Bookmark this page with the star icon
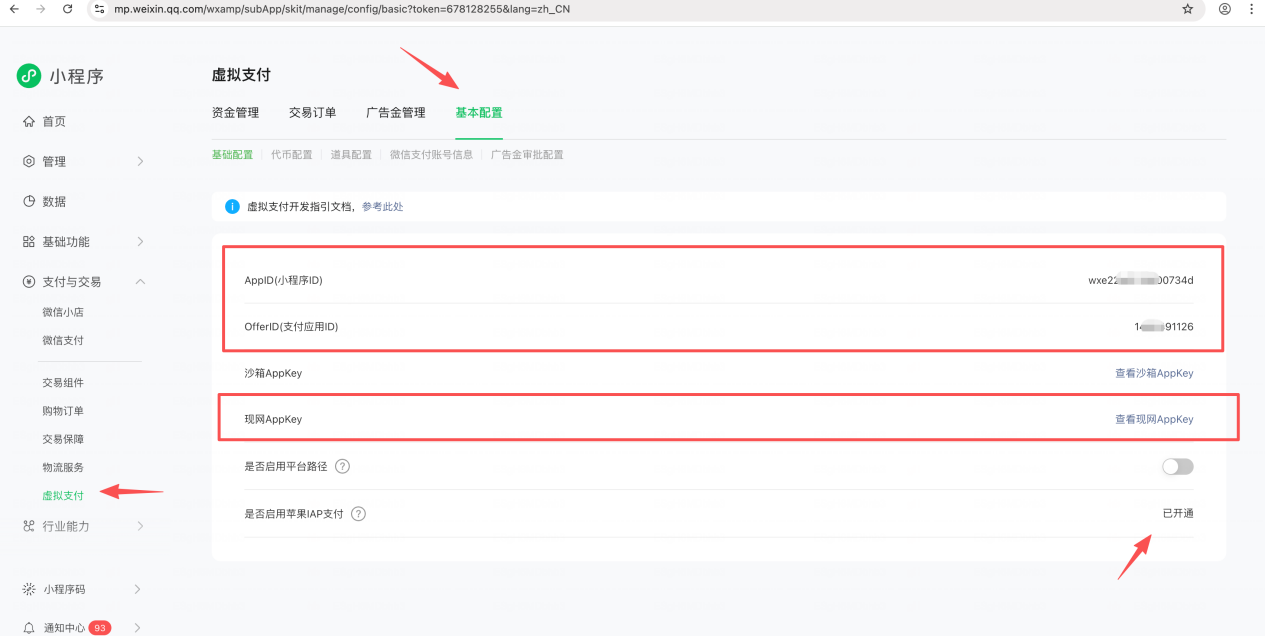 (x=1188, y=9)
